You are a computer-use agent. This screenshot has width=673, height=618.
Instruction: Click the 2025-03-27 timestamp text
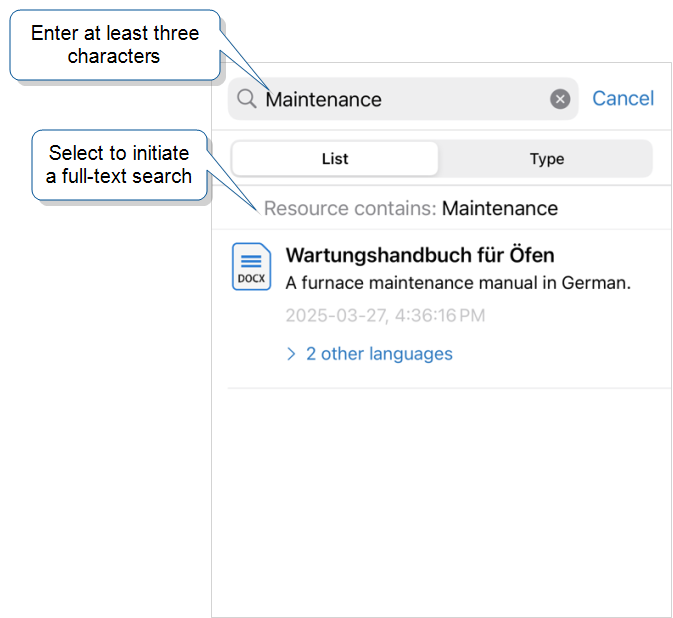point(385,315)
